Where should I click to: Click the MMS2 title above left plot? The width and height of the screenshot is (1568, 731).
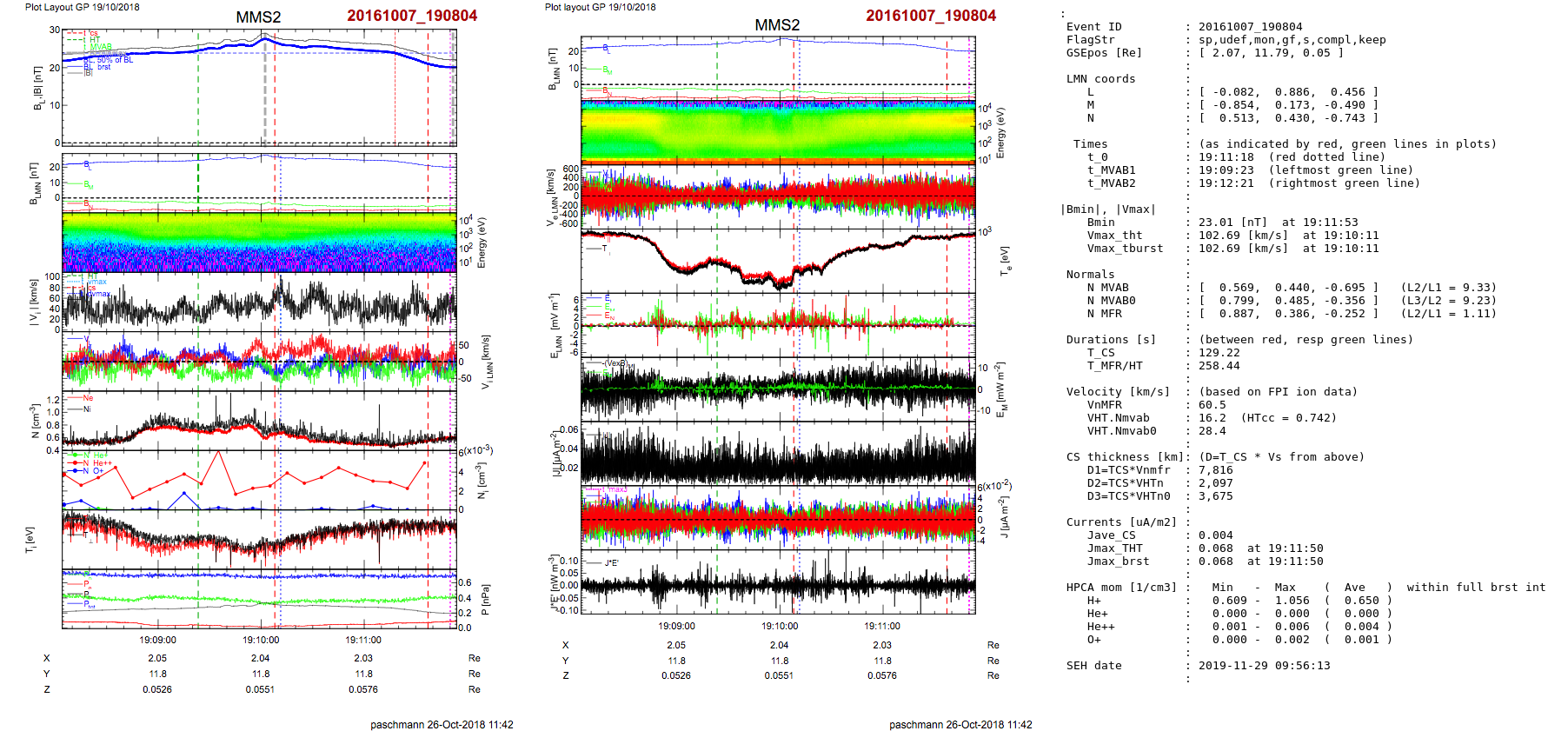click(258, 17)
